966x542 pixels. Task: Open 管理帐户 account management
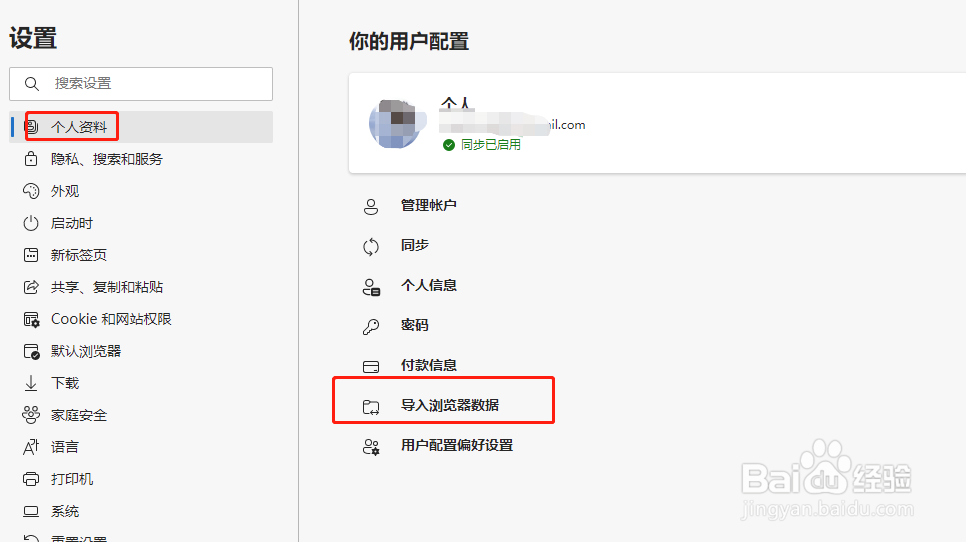pyautogui.click(x=429, y=205)
